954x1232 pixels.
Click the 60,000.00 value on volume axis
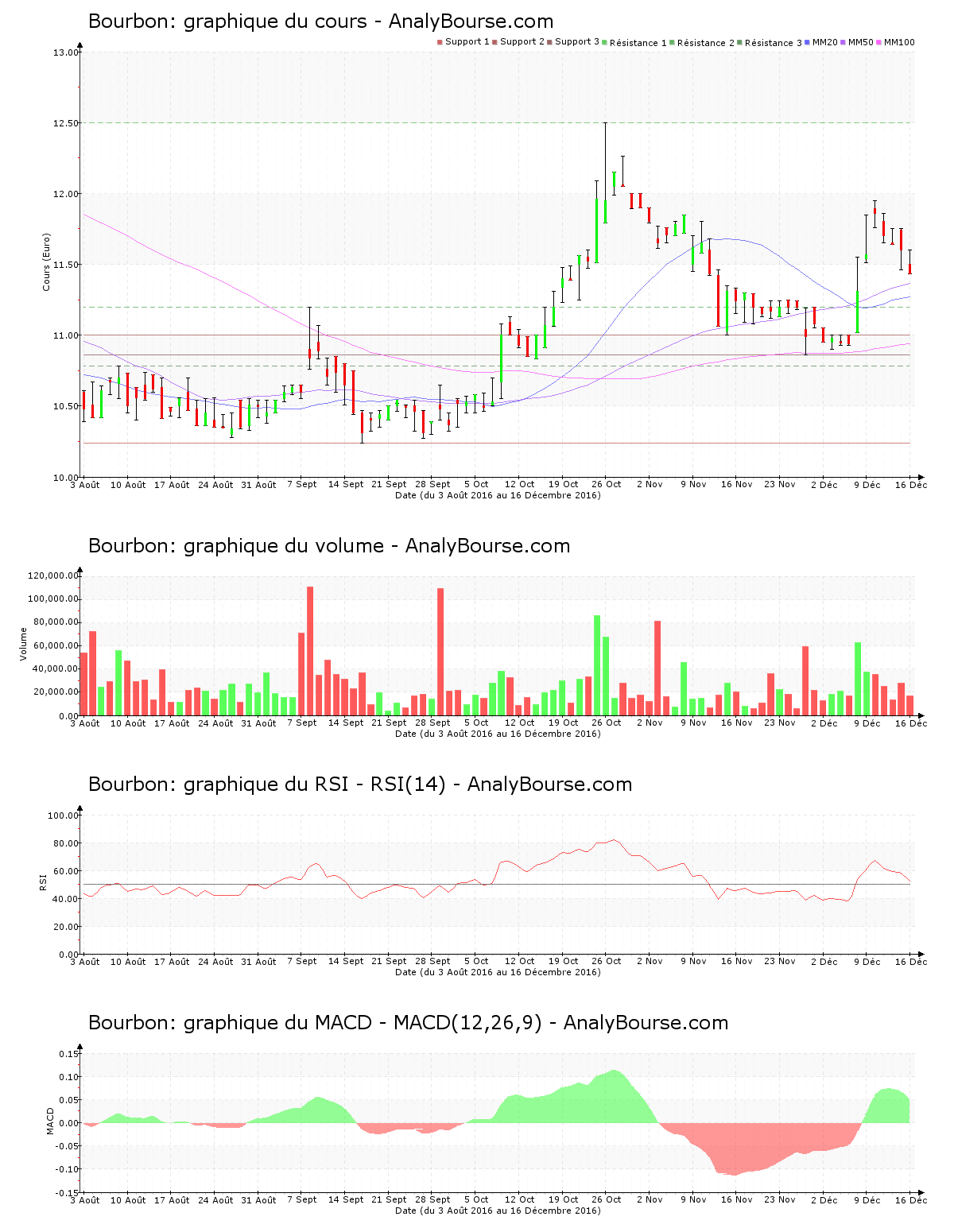[x=56, y=645]
